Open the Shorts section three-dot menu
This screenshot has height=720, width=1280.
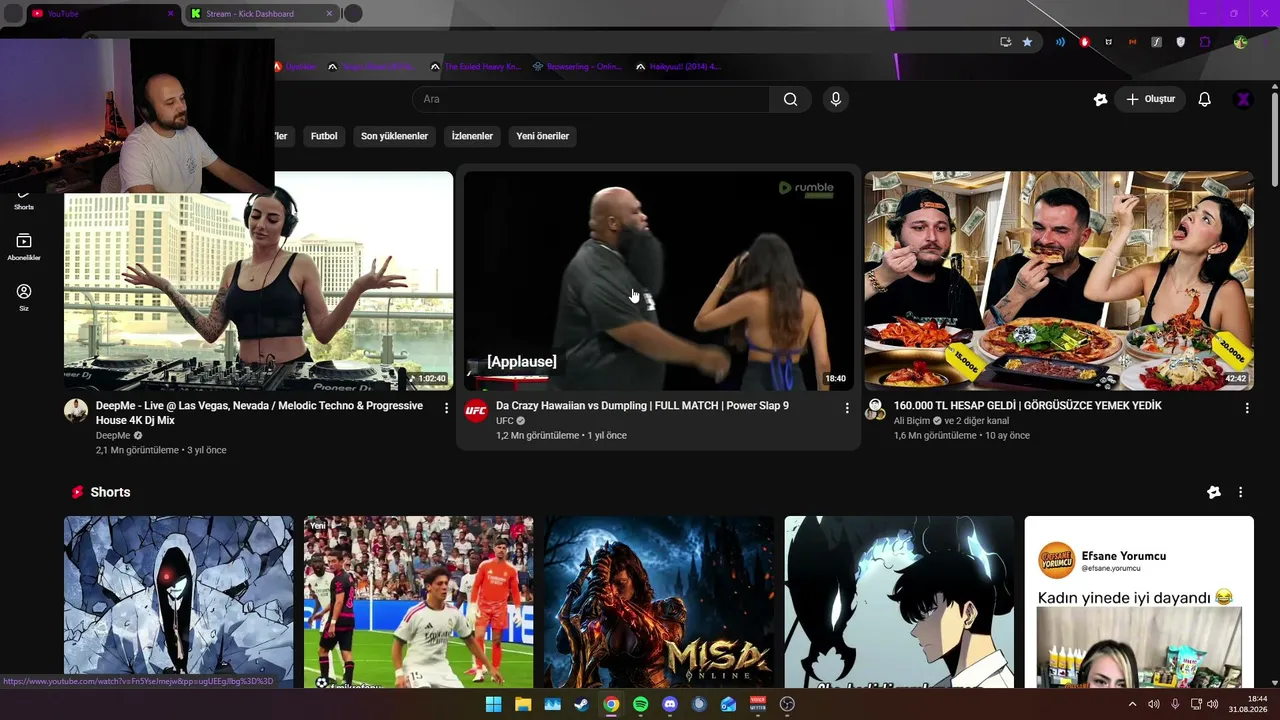1241,492
